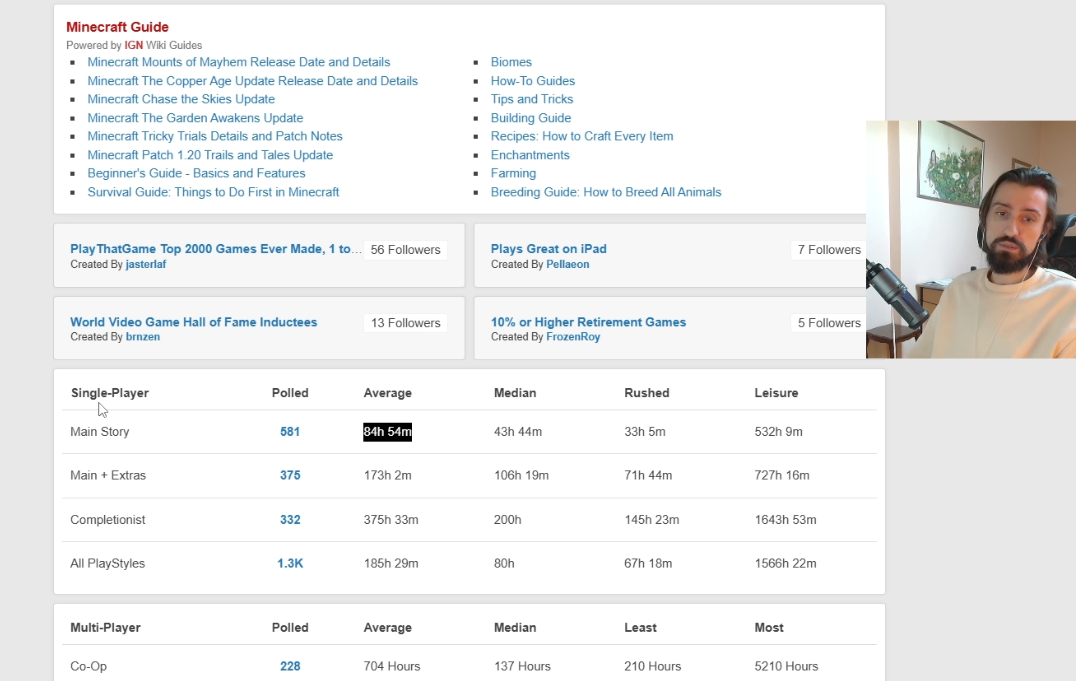The height and width of the screenshot is (681, 1076).
Task: Open the Tips and Tricks link
Action: point(532,99)
